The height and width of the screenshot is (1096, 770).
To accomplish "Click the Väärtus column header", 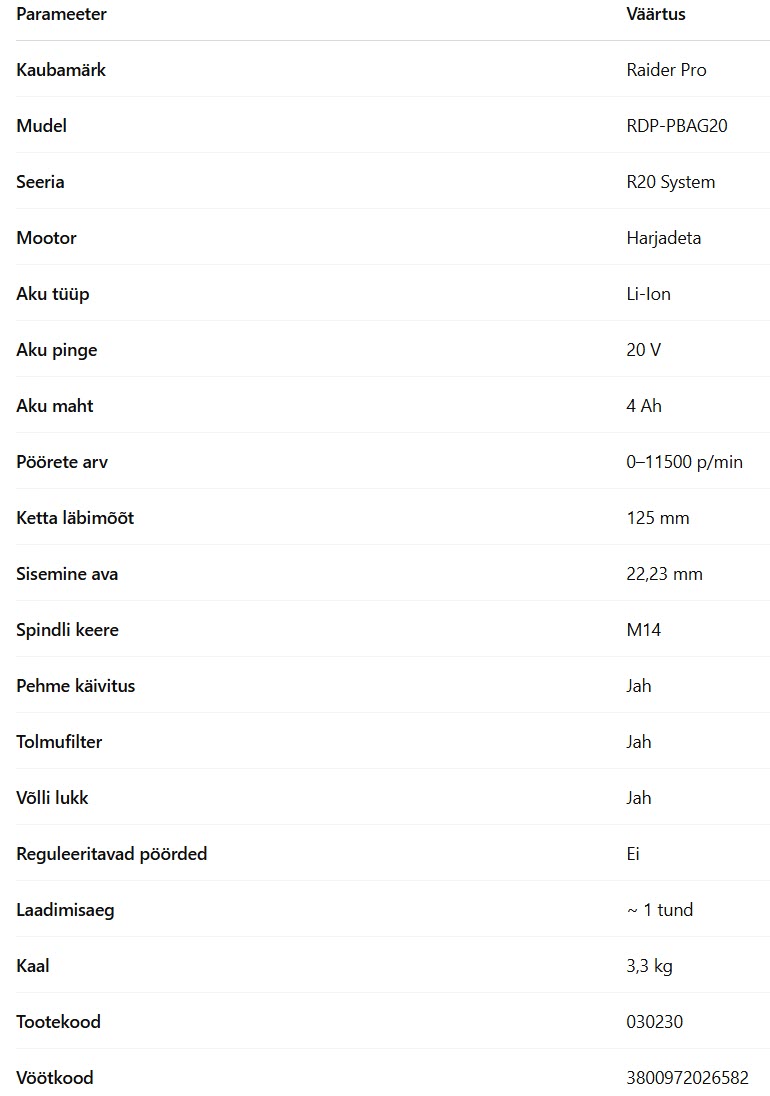I will click(656, 14).
